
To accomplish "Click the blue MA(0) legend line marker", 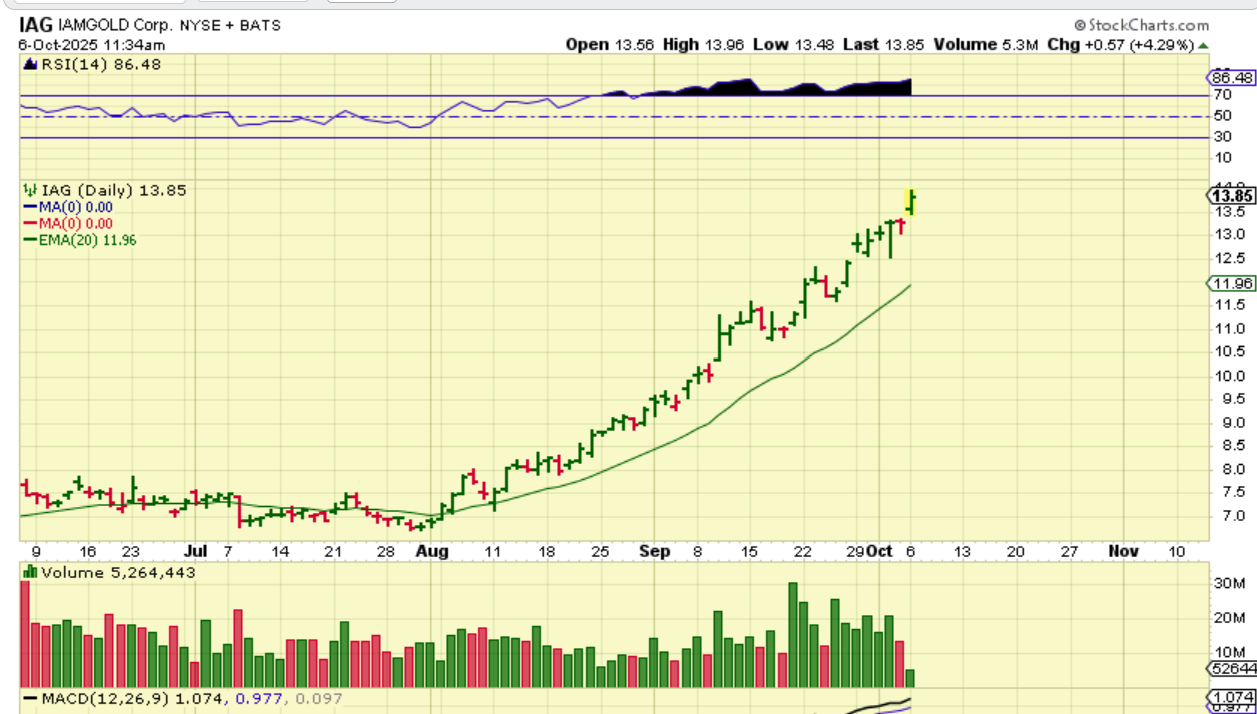I will (x=30, y=207).
